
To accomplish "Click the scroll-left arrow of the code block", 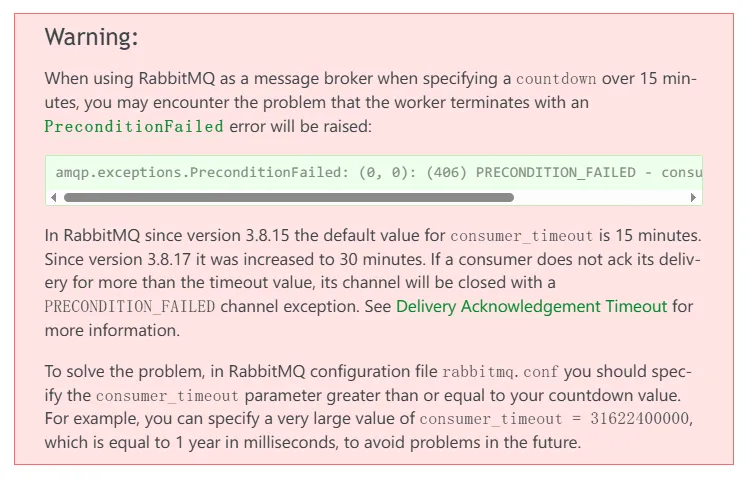I will point(53,197).
